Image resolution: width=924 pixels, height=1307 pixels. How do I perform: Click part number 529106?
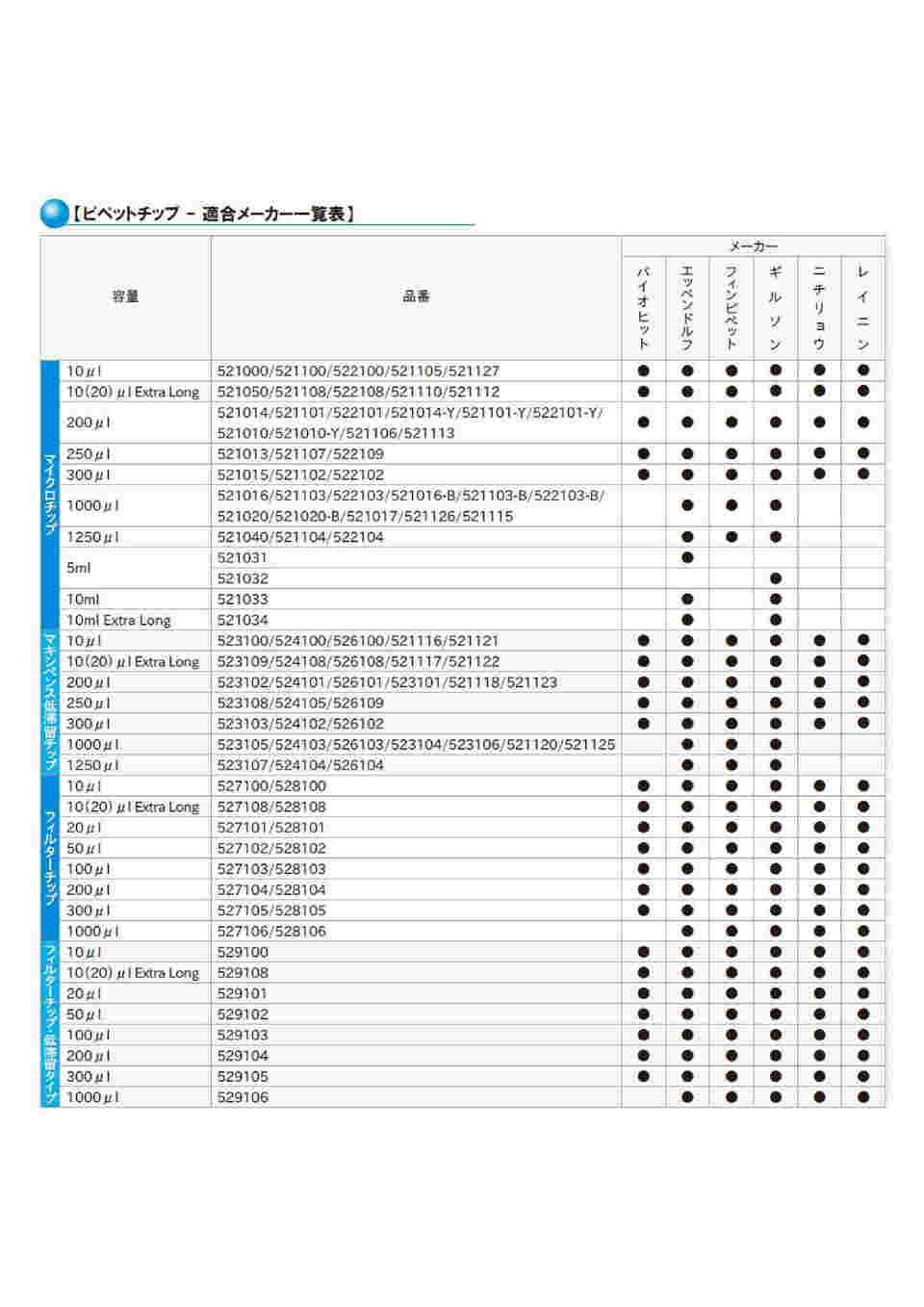(x=243, y=1097)
